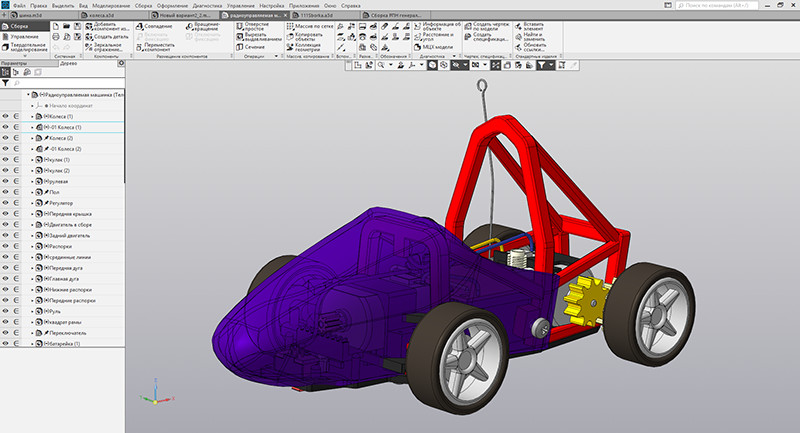Click Создать чертёж по модели

pyautogui.click(x=487, y=27)
